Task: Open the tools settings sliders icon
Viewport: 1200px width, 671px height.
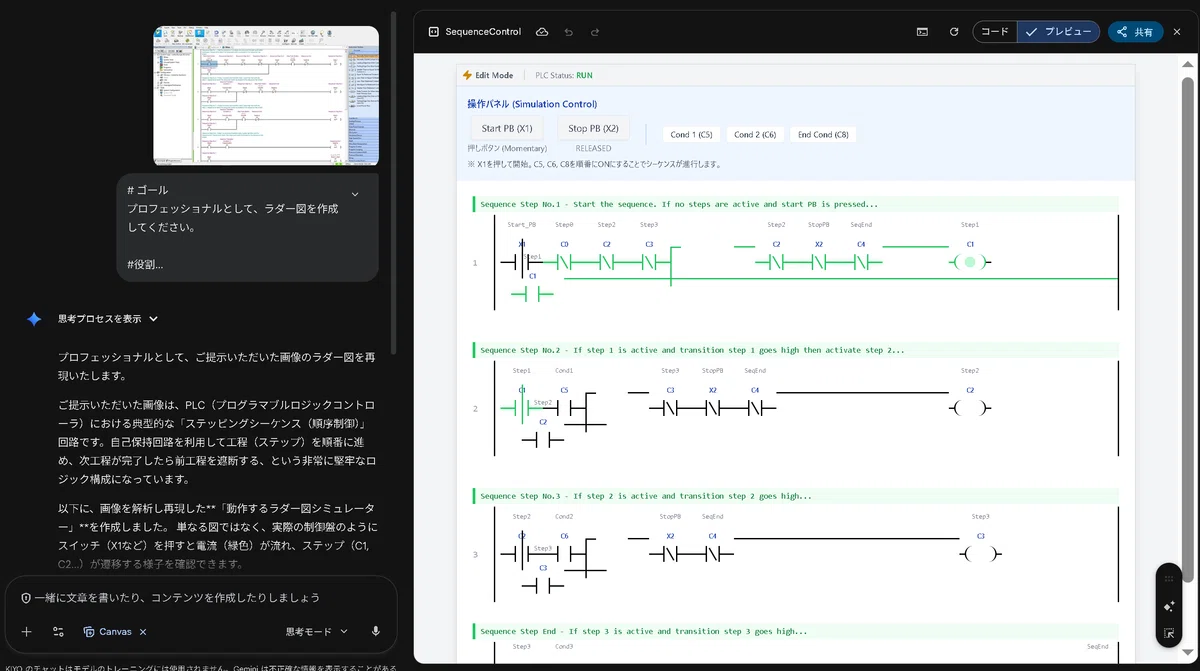Action: coord(59,632)
